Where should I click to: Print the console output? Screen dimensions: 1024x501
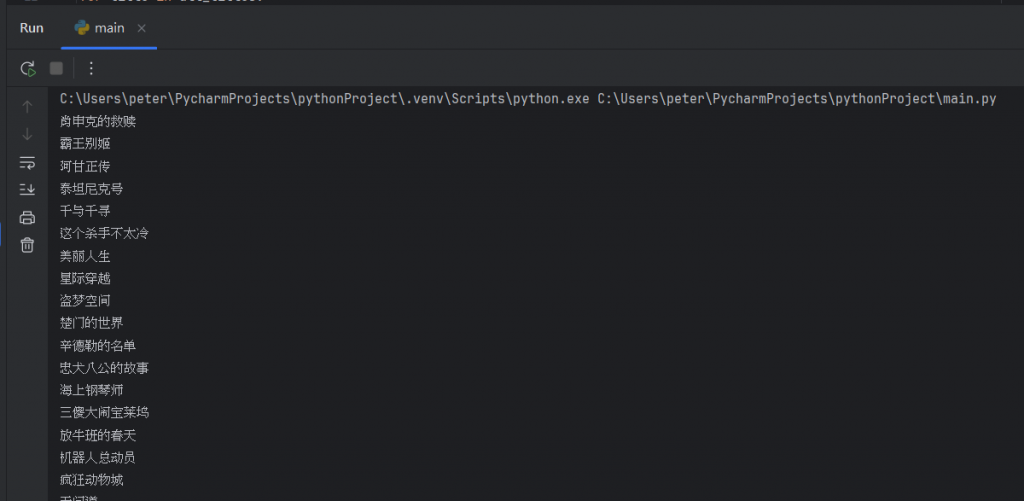(27, 218)
